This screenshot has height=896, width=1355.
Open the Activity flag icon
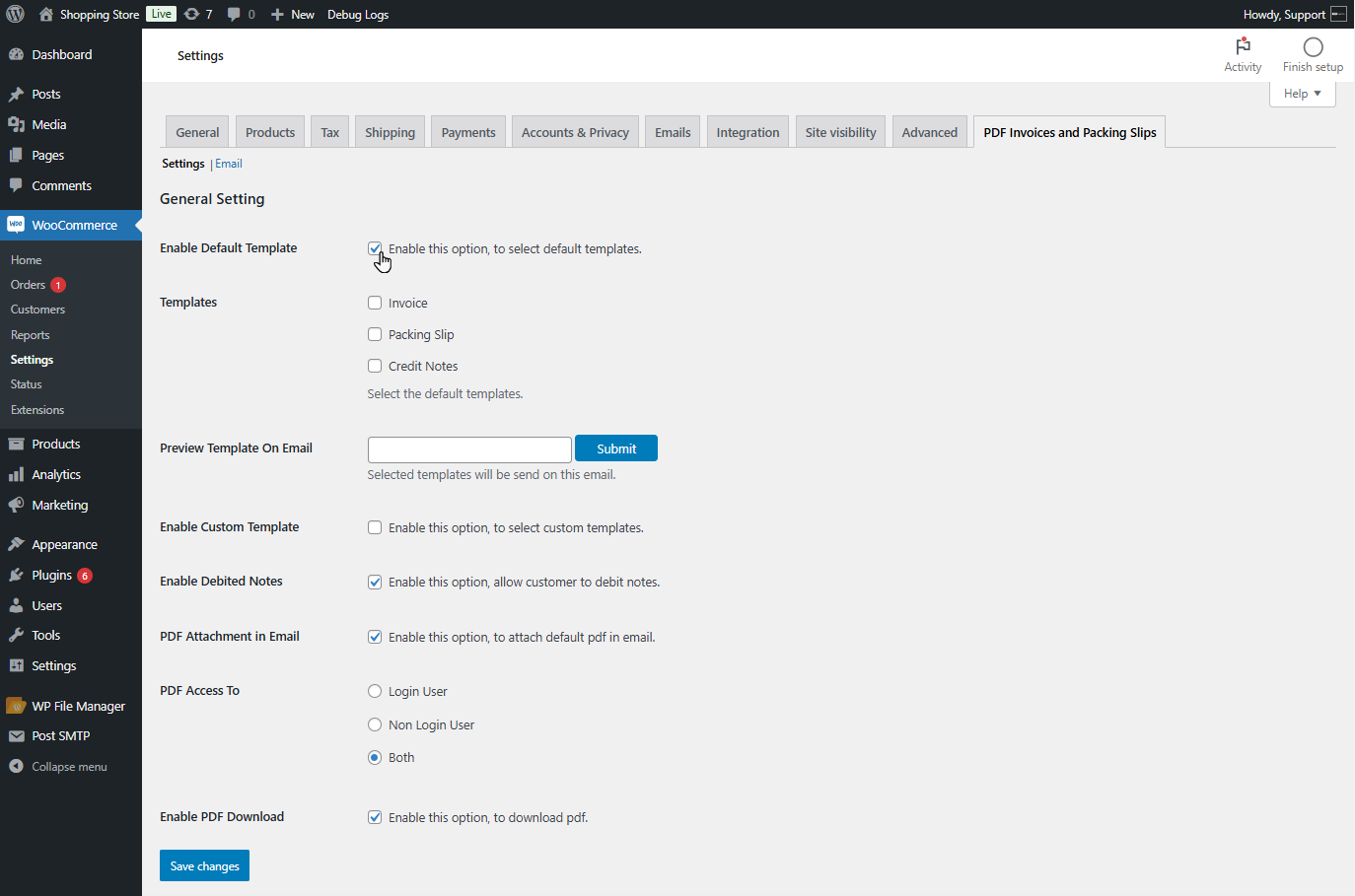click(1243, 46)
